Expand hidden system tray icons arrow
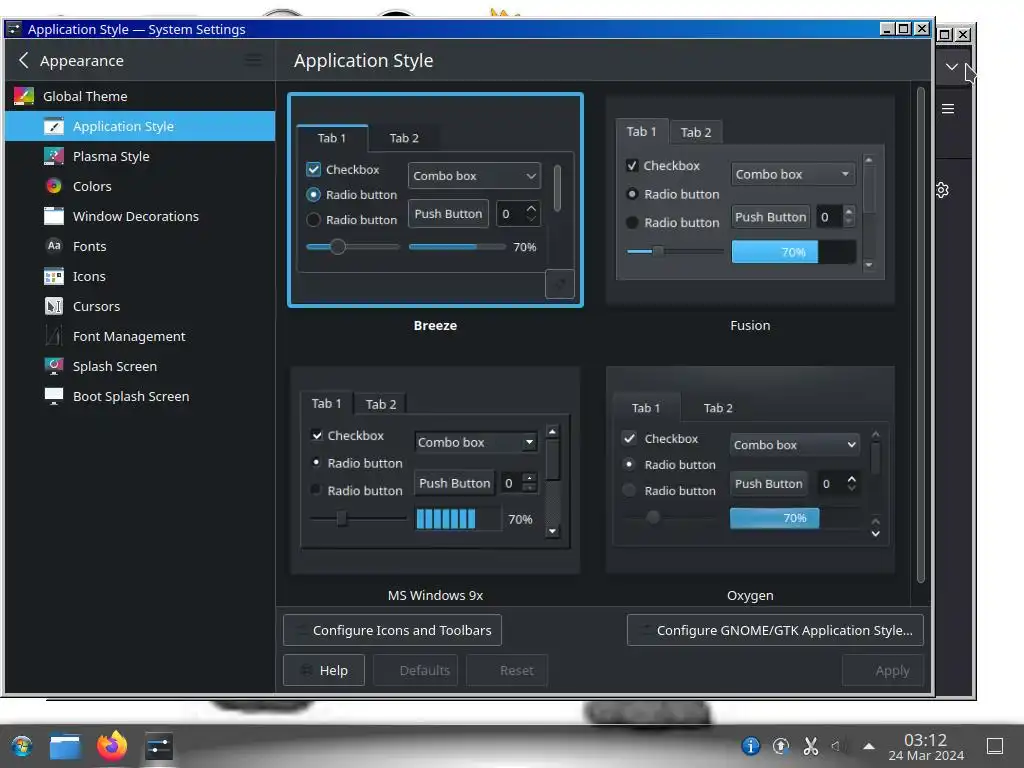 (869, 746)
